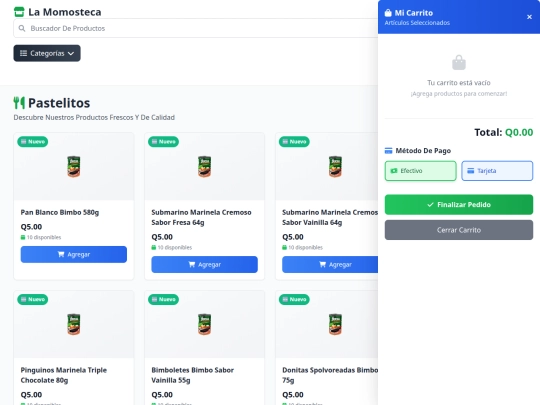Image resolution: width=540 pixels, height=405 pixels.
Task: Click the Nuevo badge on Pinguinos Marinela card
Action: coord(33,299)
